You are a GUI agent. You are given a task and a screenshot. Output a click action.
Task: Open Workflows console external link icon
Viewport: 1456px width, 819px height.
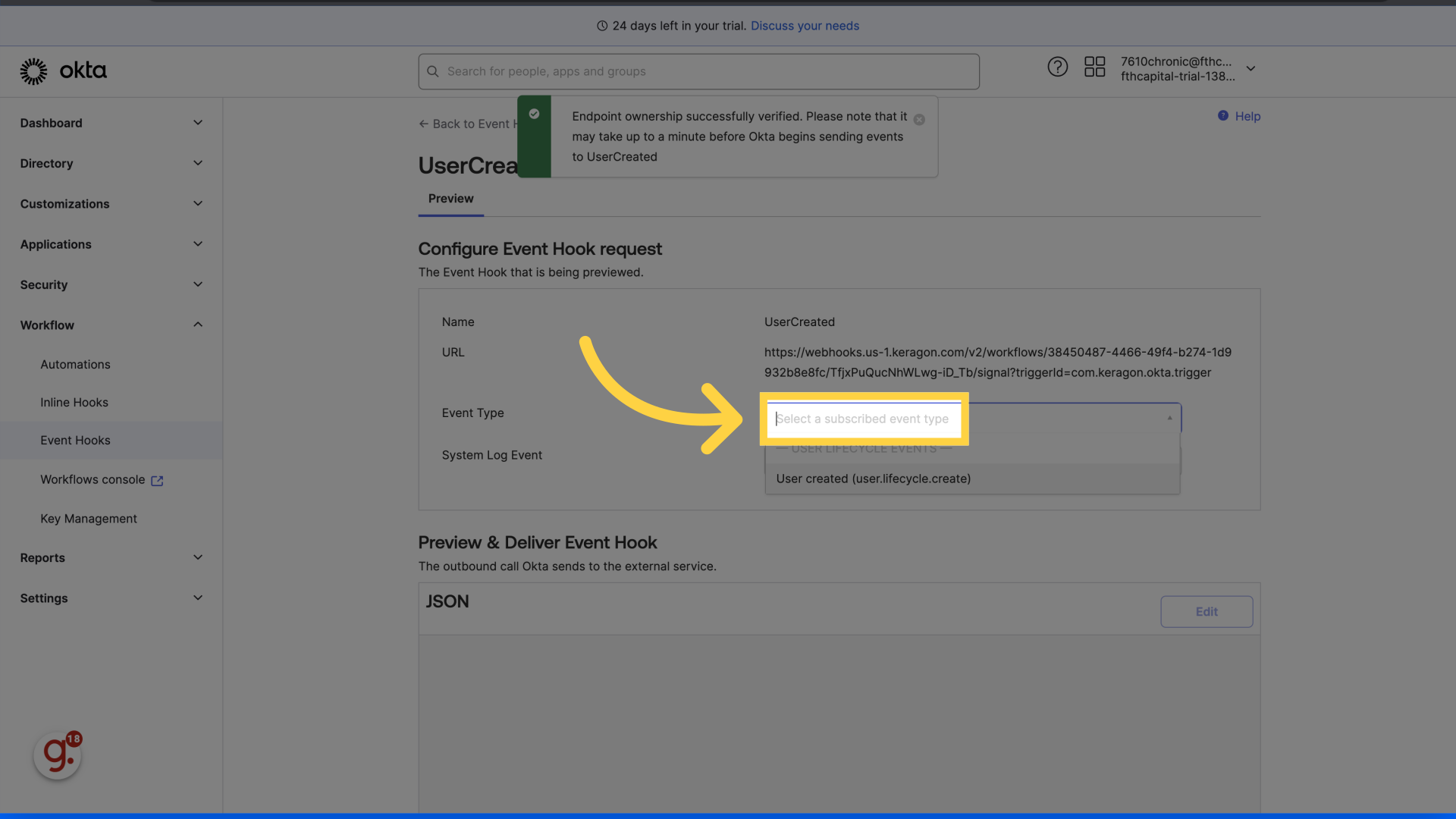coord(157,481)
